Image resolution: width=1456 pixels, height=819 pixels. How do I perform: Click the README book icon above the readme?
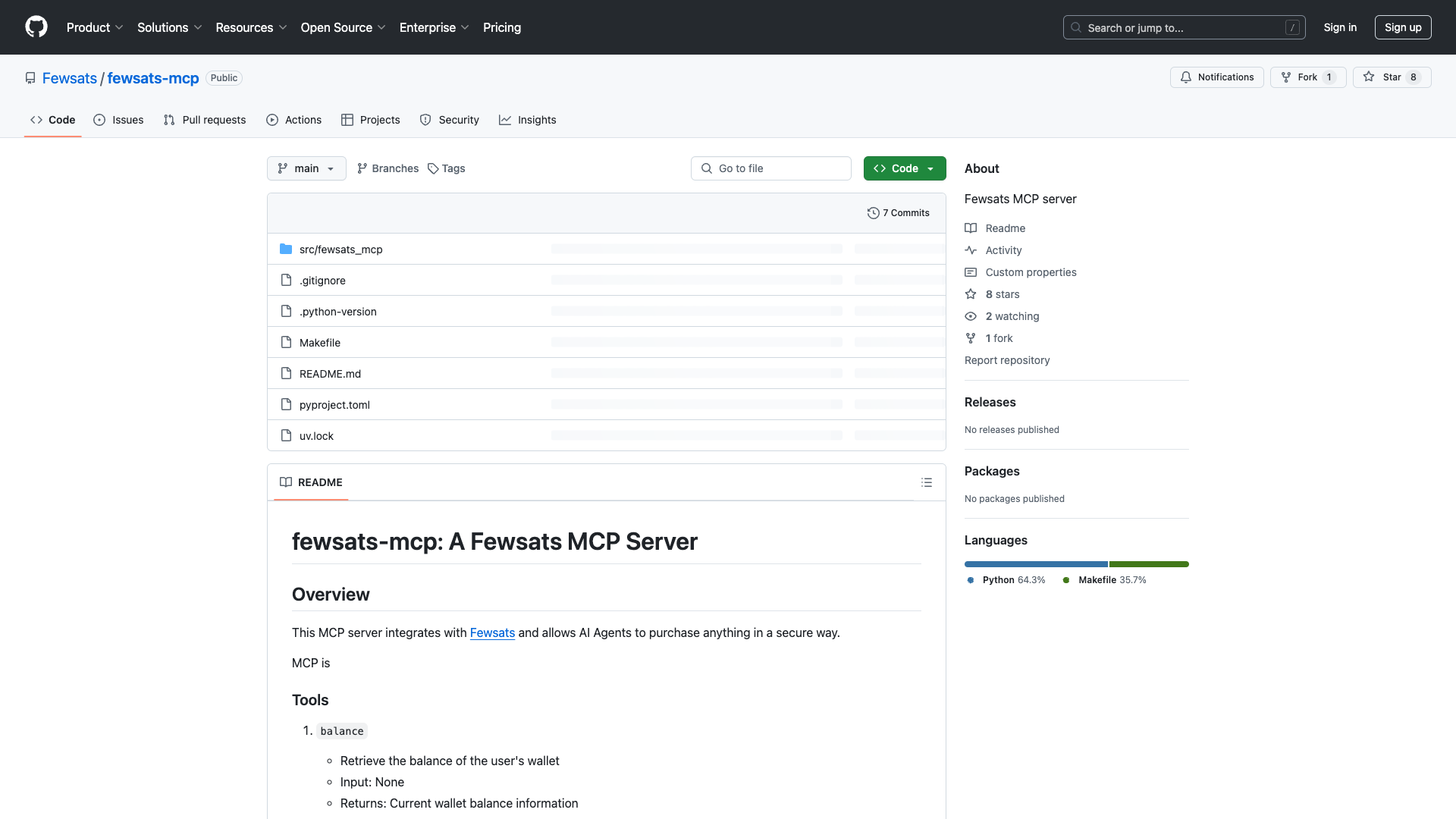pos(286,482)
